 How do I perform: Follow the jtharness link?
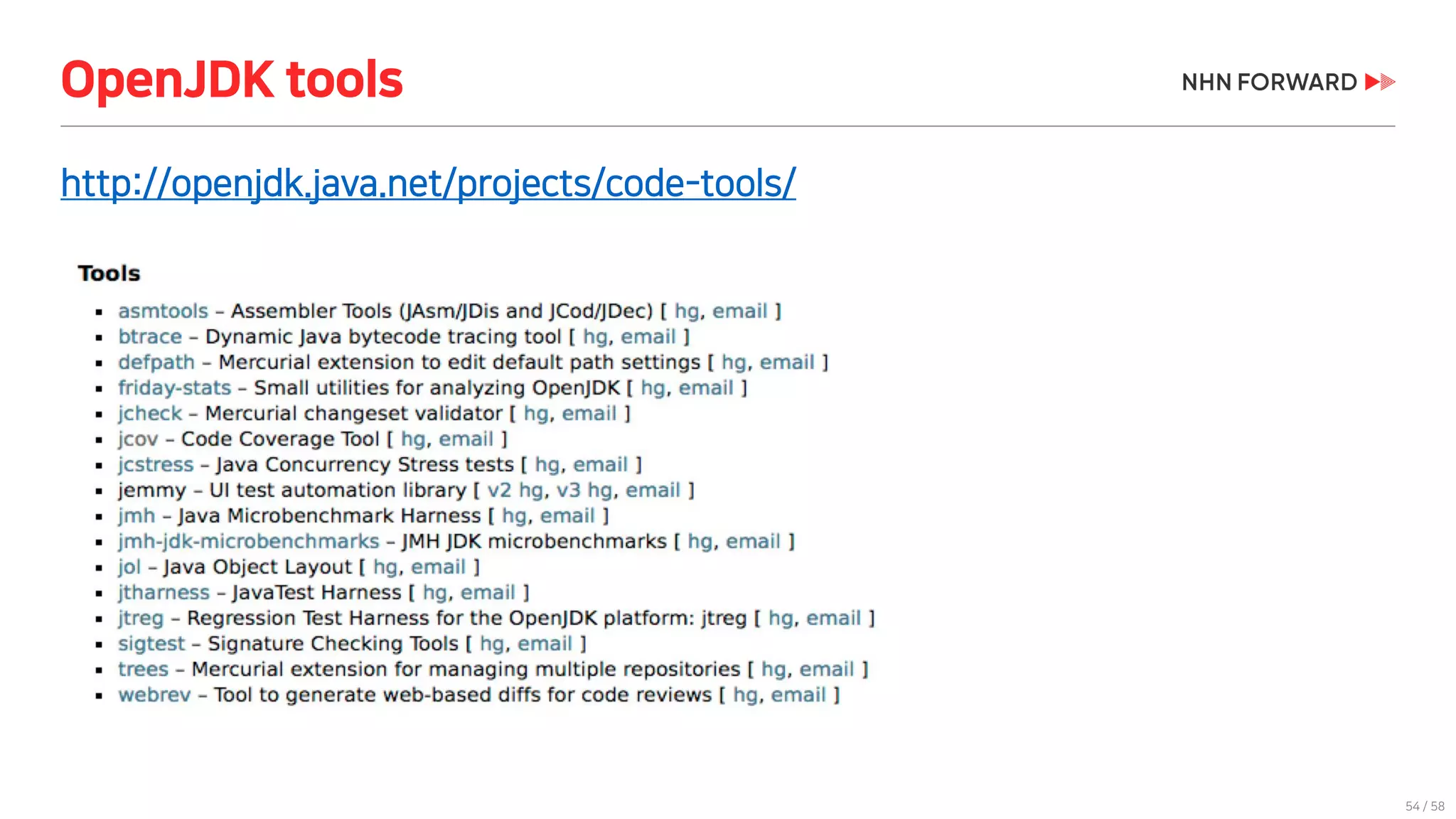point(164,593)
